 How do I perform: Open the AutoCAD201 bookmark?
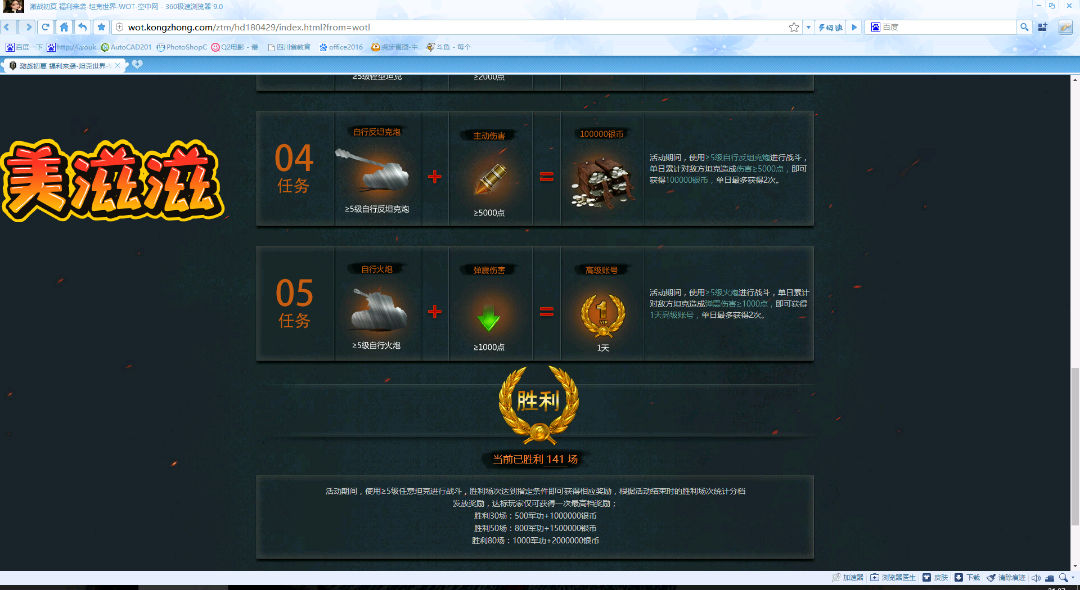coord(126,47)
